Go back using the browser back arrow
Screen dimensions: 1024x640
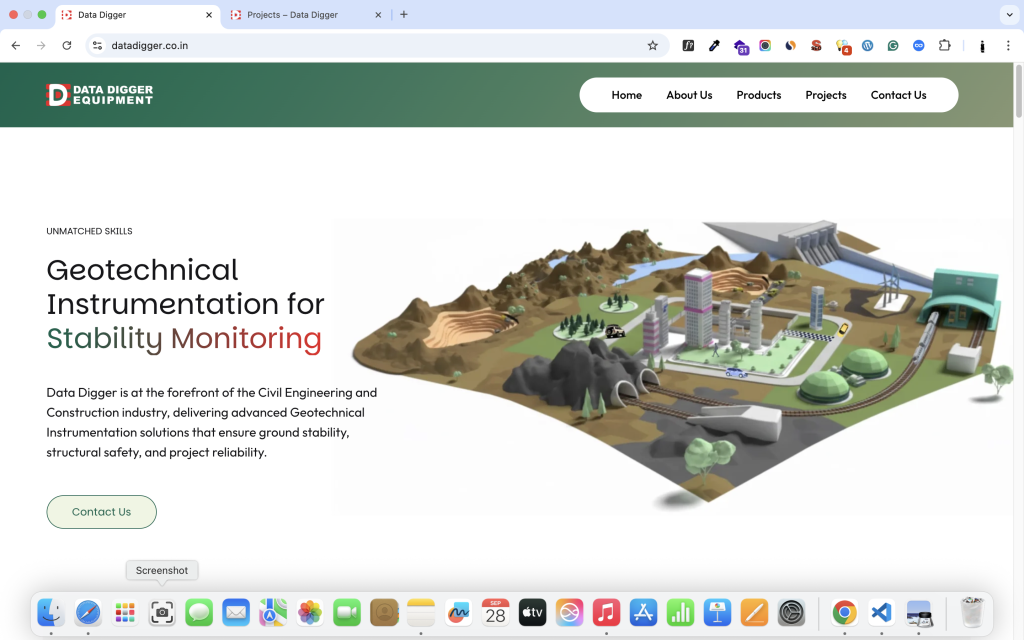[16, 45]
